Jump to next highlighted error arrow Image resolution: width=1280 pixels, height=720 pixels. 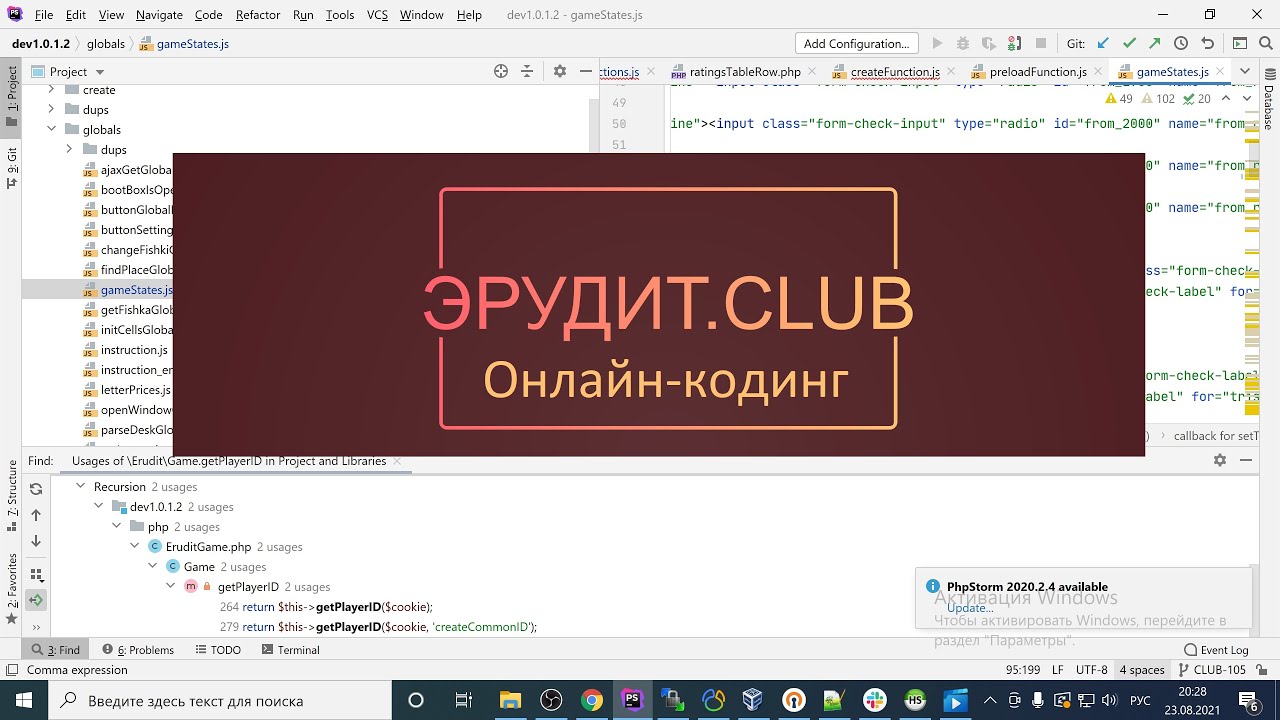click(x=1246, y=99)
